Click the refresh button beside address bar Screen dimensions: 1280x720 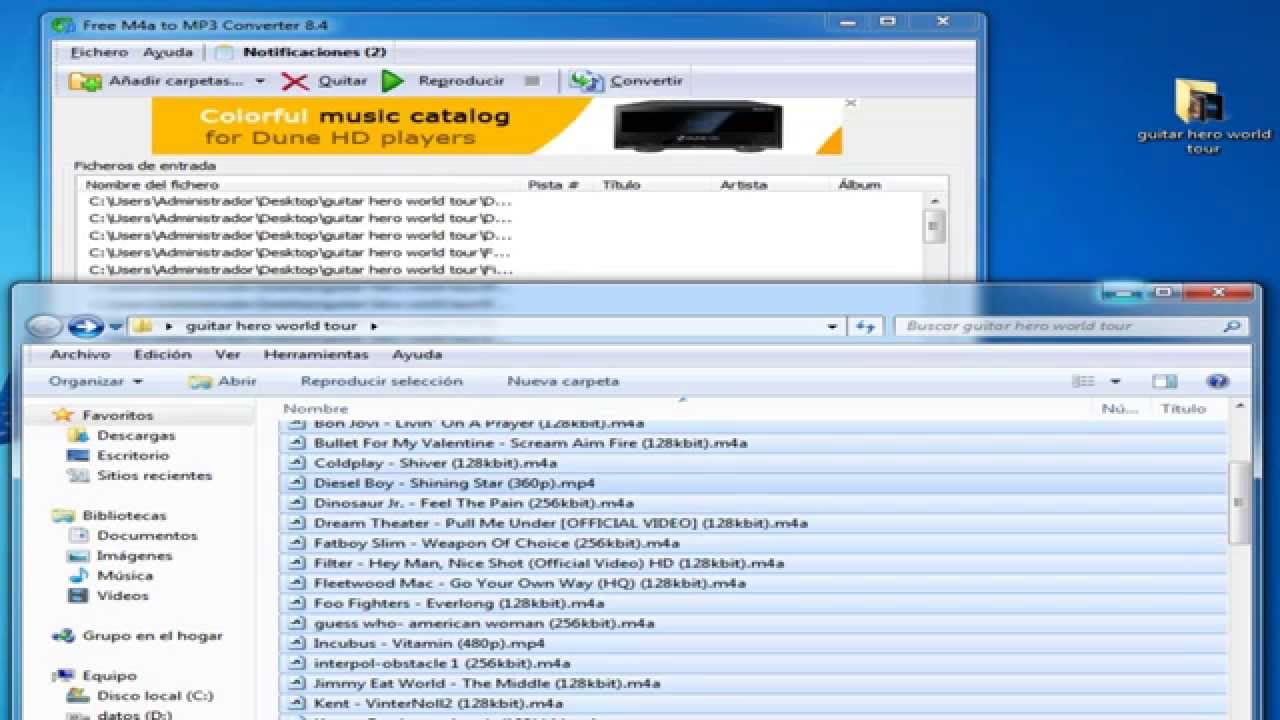point(866,326)
